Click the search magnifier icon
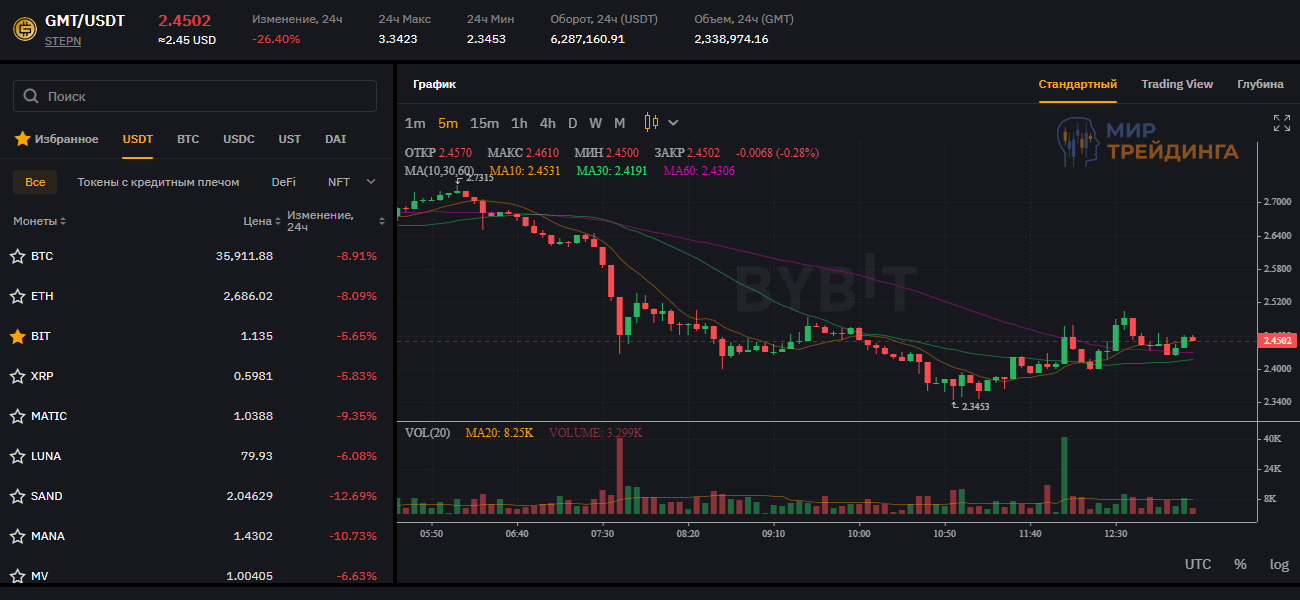The image size is (1300, 600). [31, 97]
